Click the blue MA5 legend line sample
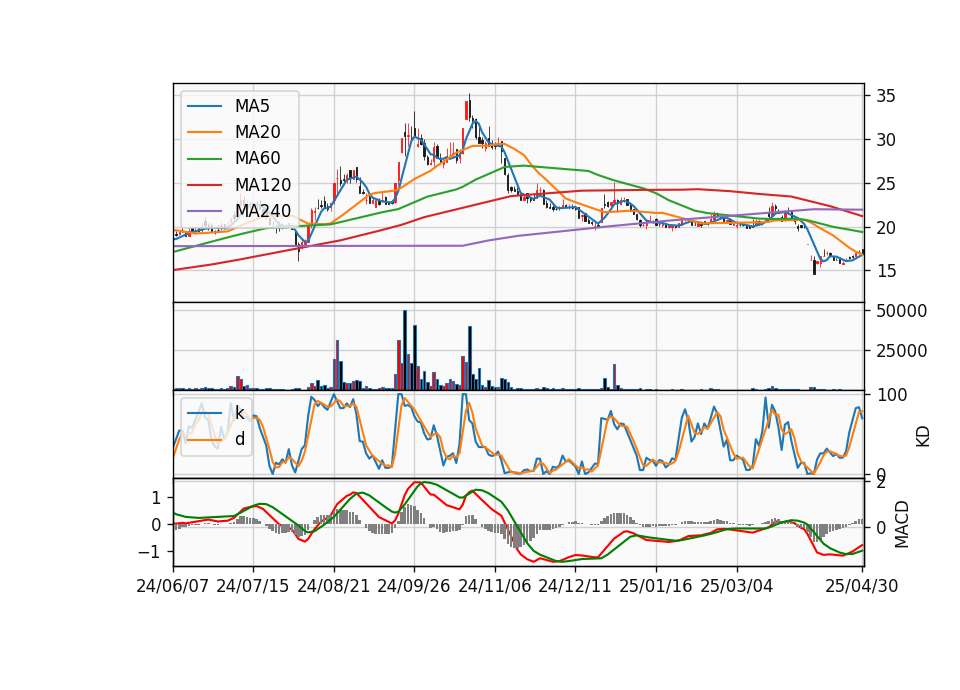The height and width of the screenshot is (690, 960). 204,106
